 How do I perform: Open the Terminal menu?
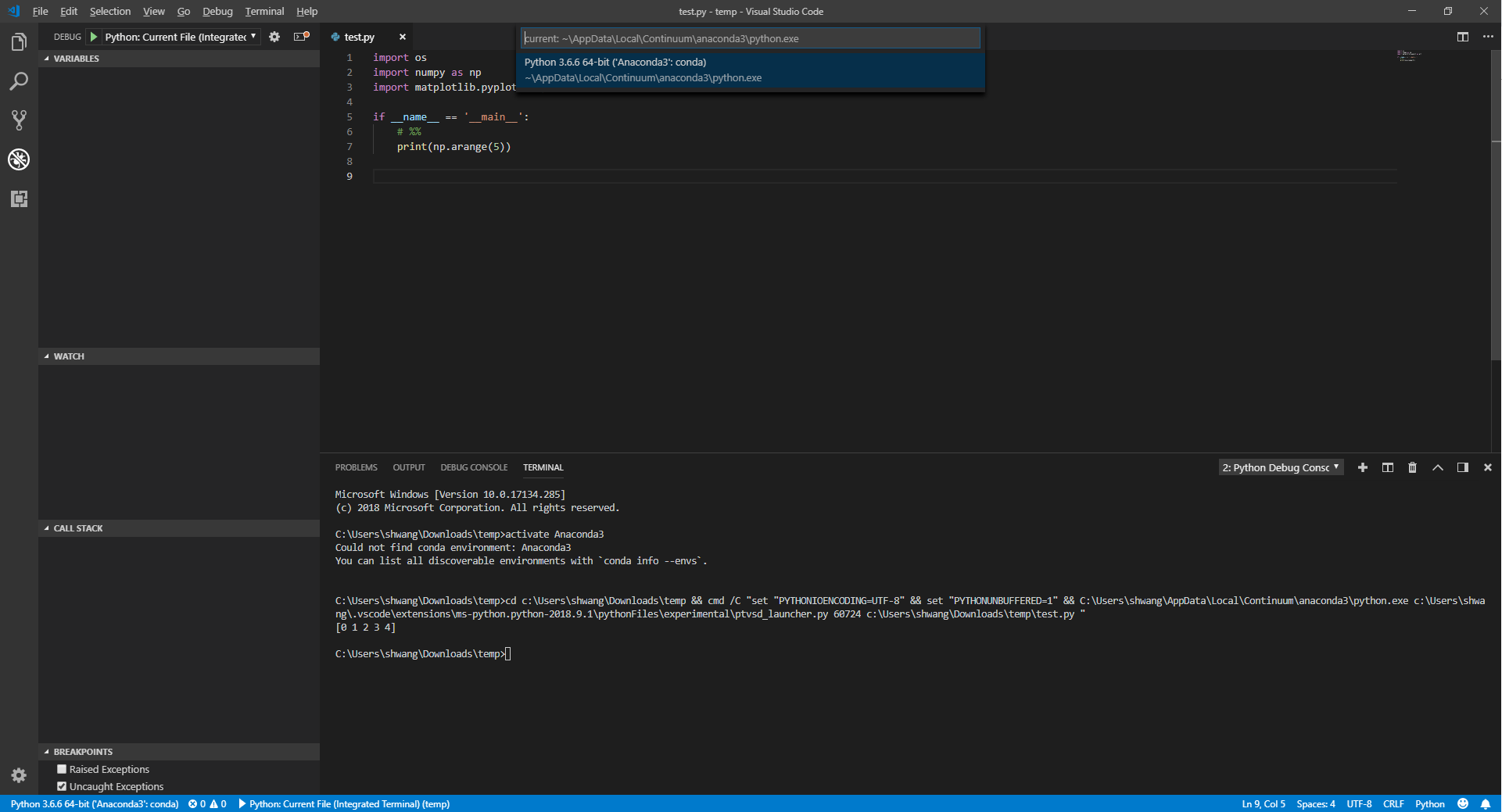click(264, 11)
